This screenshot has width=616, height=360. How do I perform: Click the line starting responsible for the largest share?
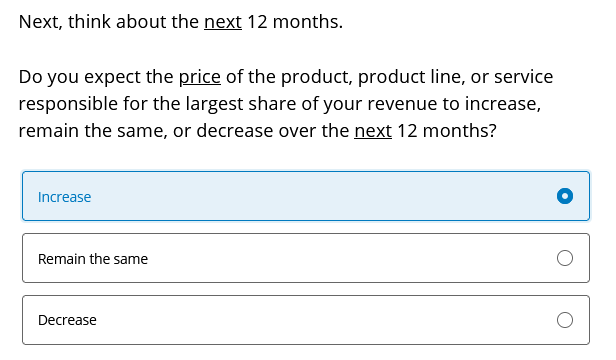pos(280,104)
